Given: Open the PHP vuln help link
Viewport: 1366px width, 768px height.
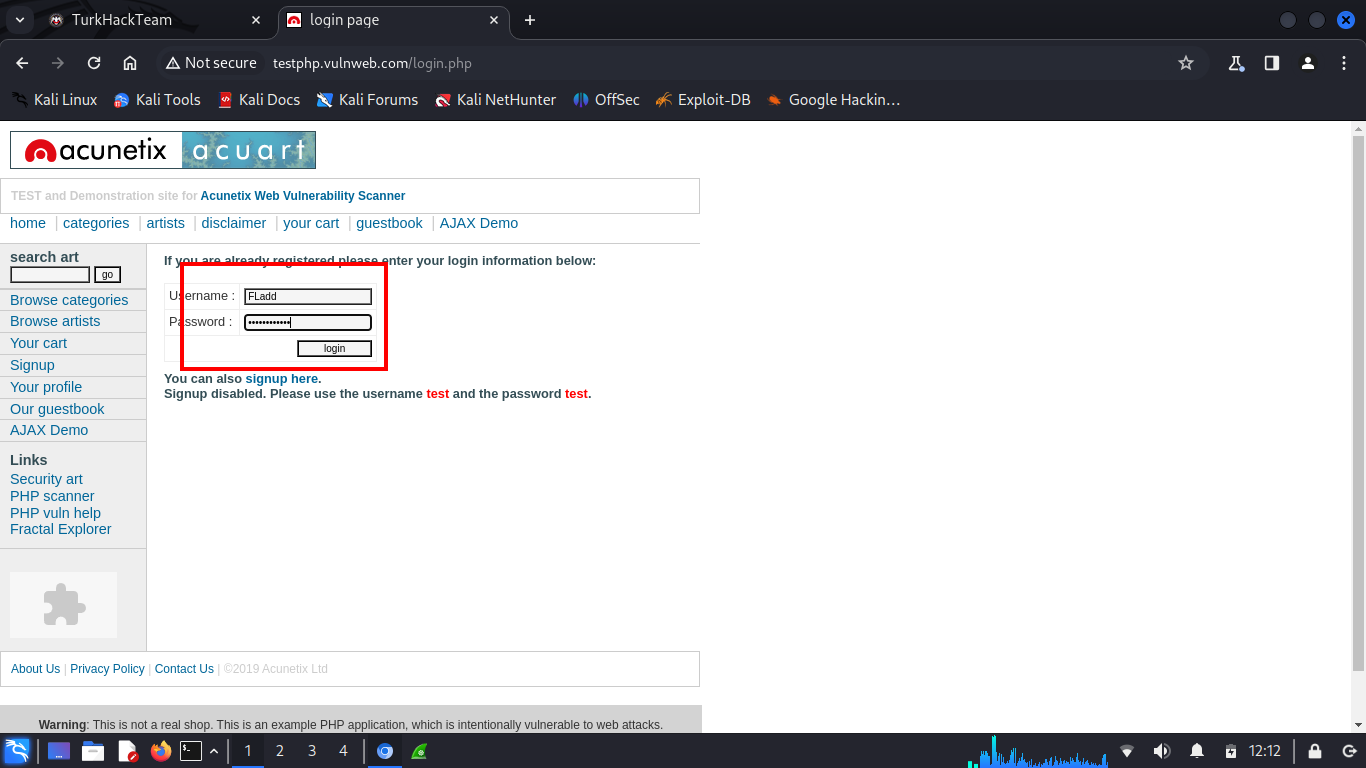Looking at the screenshot, I should point(55,513).
